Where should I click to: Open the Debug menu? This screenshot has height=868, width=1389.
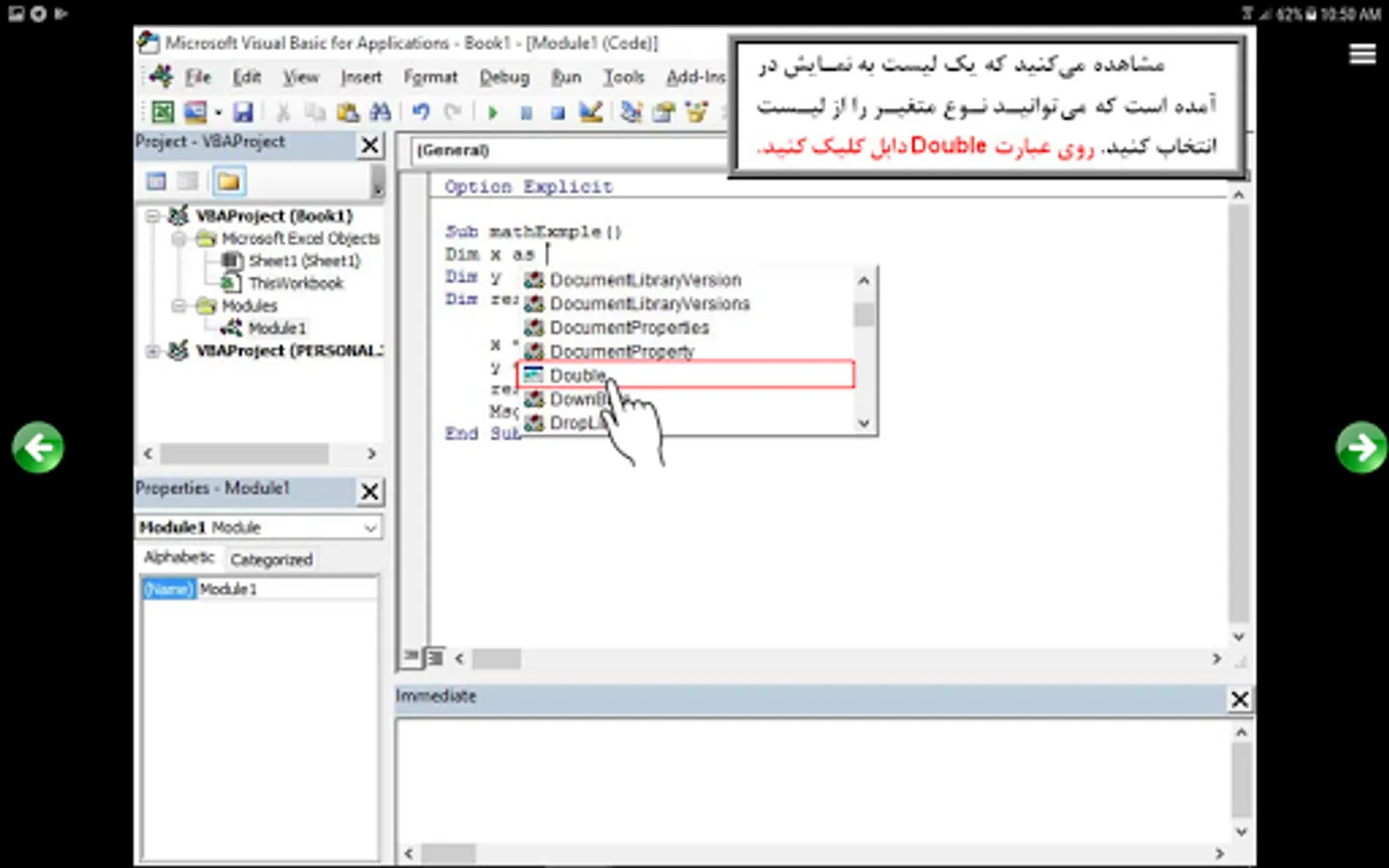click(x=504, y=77)
